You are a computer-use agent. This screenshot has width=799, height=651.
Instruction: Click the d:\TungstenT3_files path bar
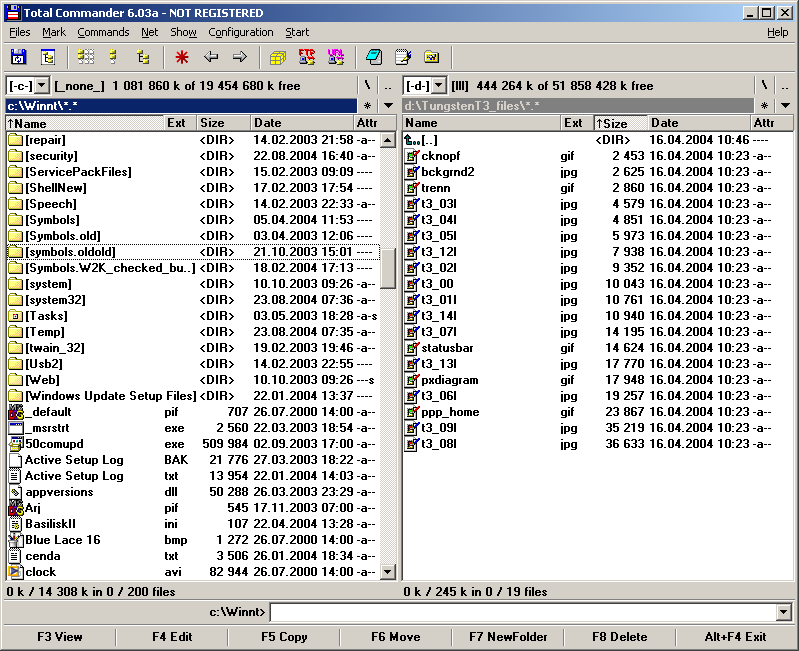tap(578, 105)
